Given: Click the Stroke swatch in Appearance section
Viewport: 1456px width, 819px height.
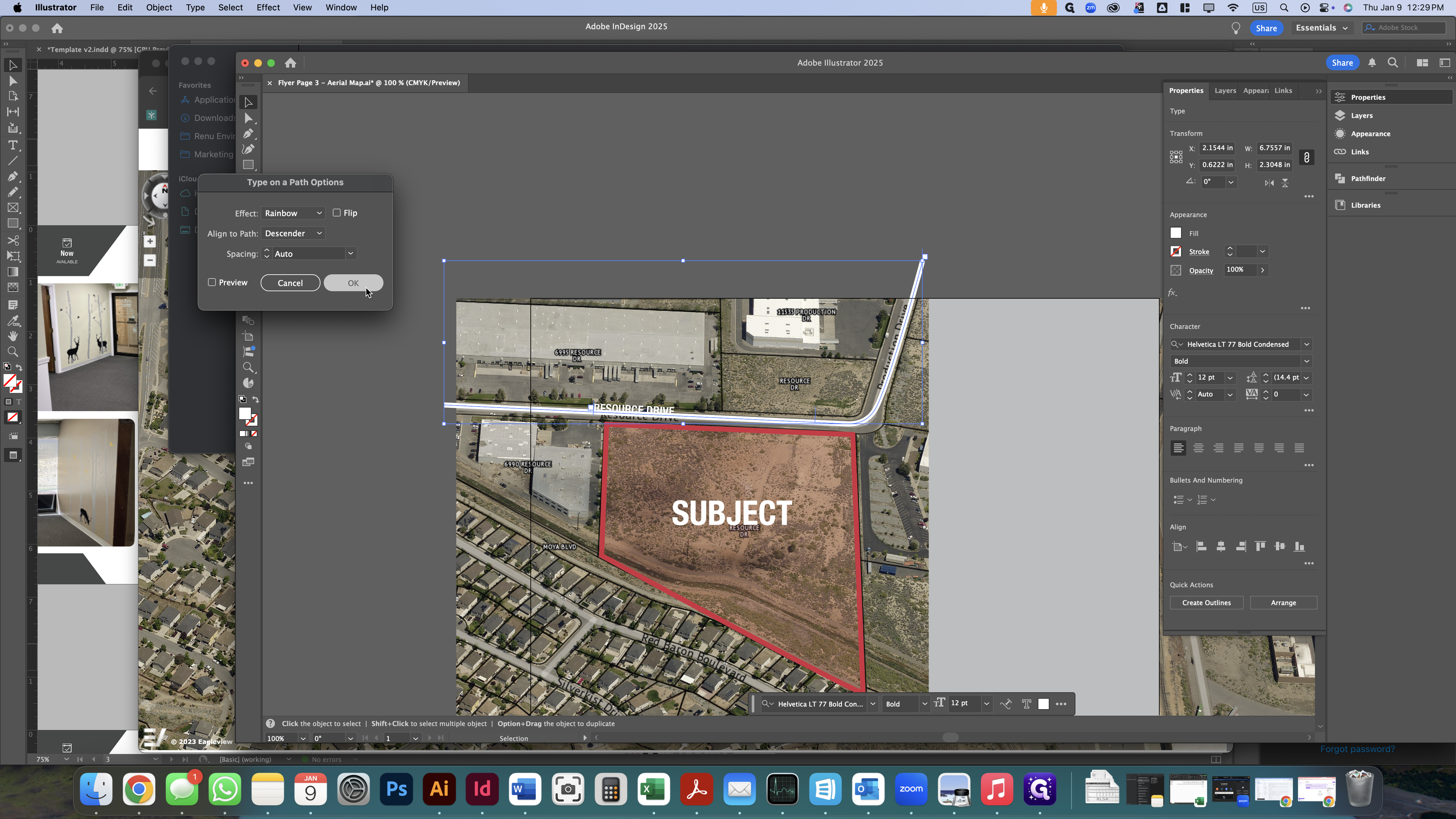Looking at the screenshot, I should click(1176, 252).
